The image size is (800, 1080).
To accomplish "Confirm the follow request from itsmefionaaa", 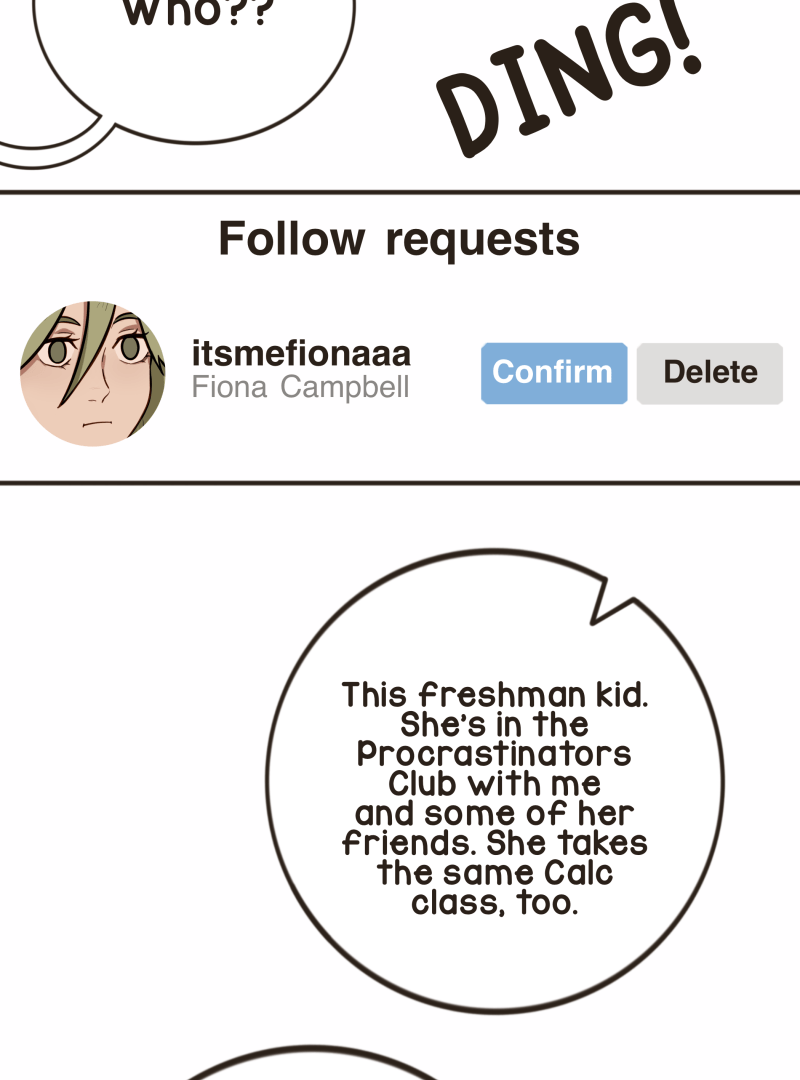I will [x=554, y=373].
